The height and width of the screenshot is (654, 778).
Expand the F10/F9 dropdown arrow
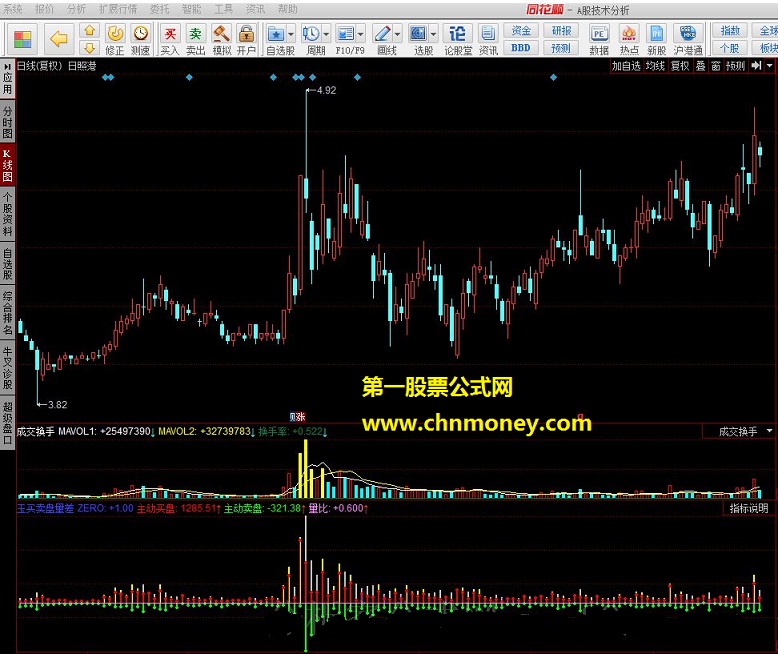point(361,34)
